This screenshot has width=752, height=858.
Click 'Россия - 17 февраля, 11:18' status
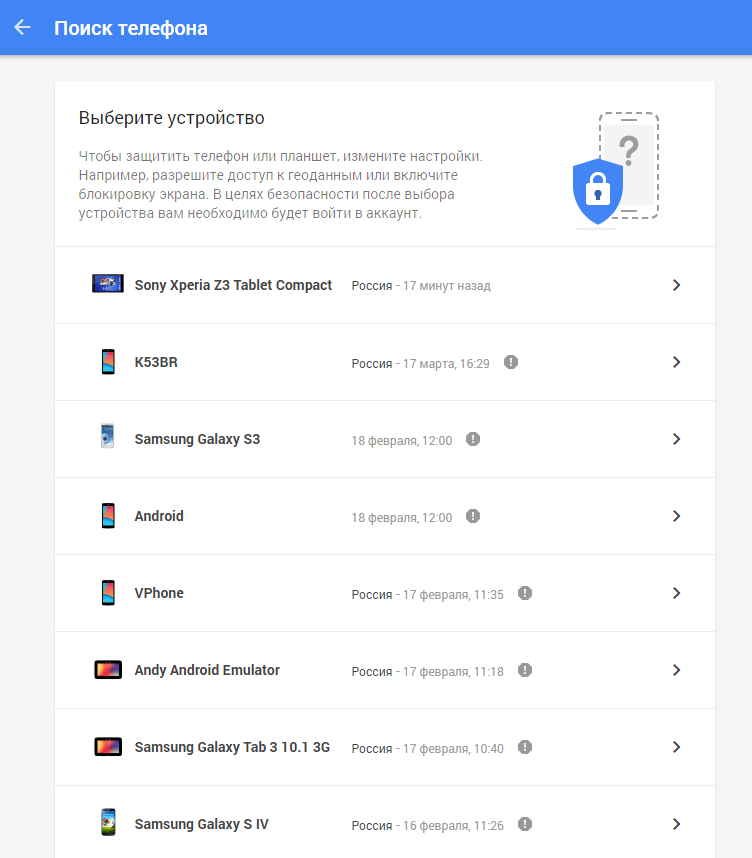427,671
